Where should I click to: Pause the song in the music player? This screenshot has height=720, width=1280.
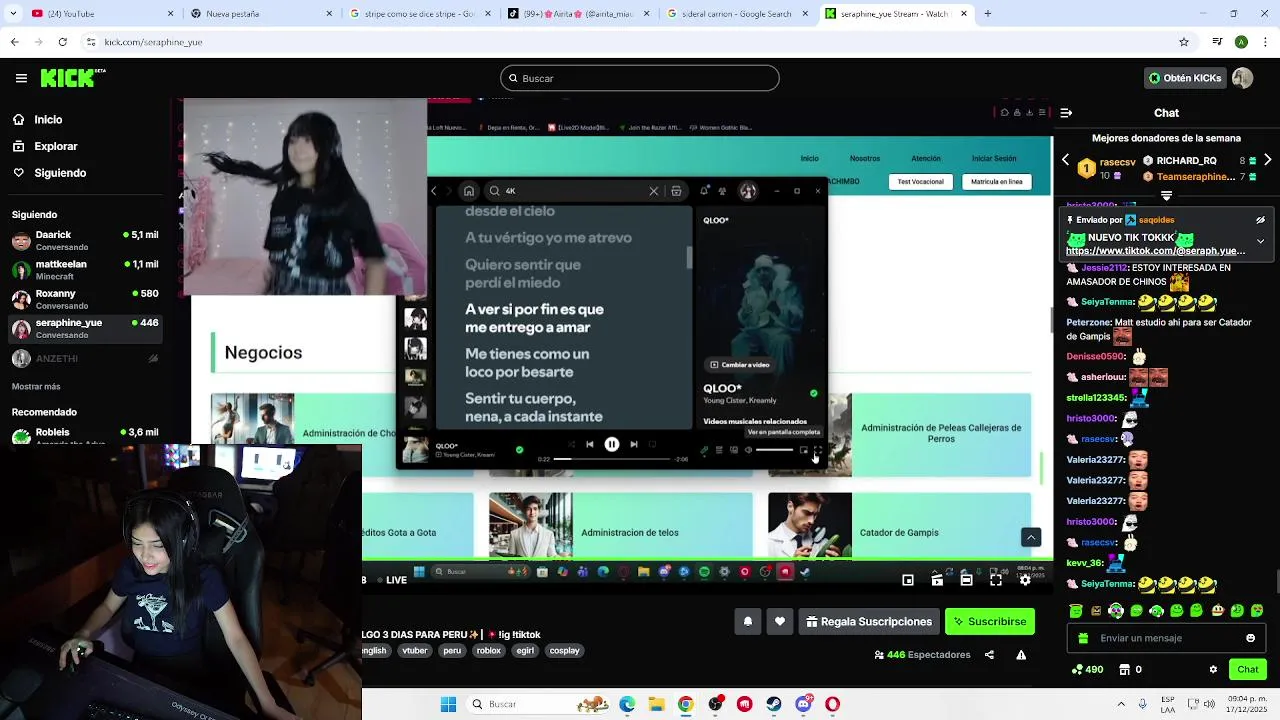[612, 444]
